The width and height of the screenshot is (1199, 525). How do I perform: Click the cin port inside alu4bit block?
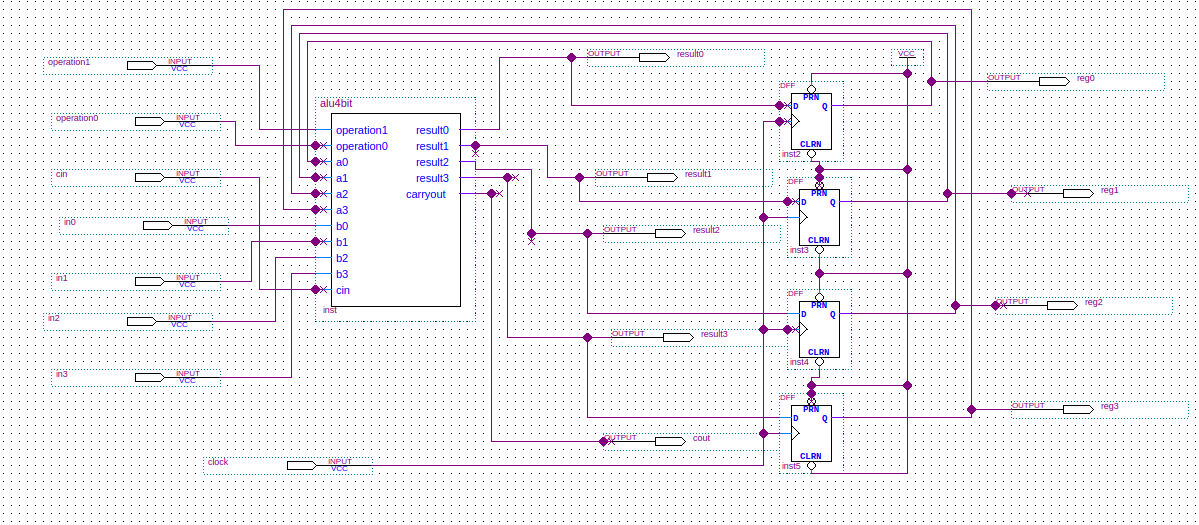pyautogui.click(x=343, y=290)
